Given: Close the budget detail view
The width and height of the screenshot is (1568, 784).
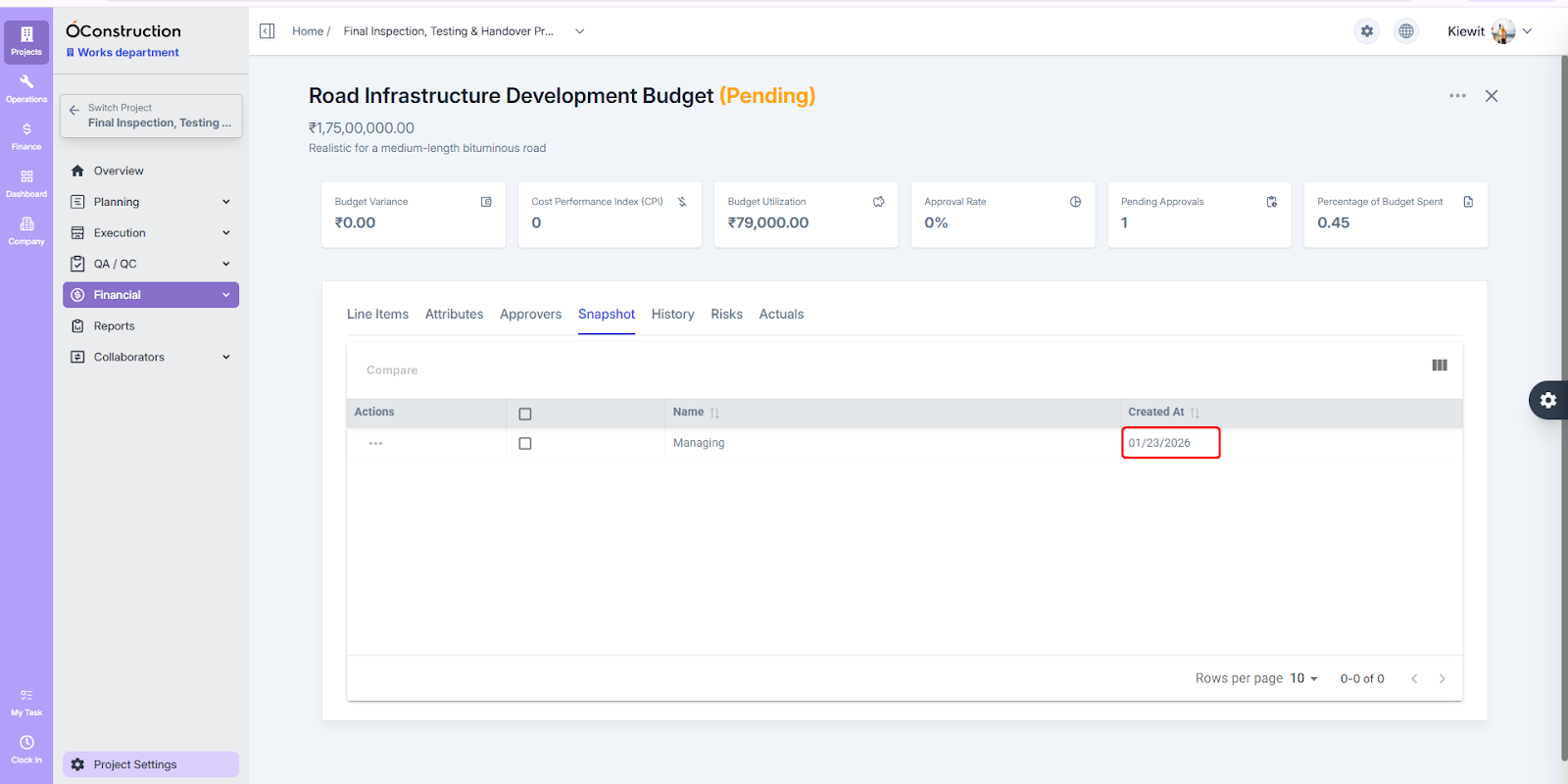Looking at the screenshot, I should click(x=1492, y=96).
